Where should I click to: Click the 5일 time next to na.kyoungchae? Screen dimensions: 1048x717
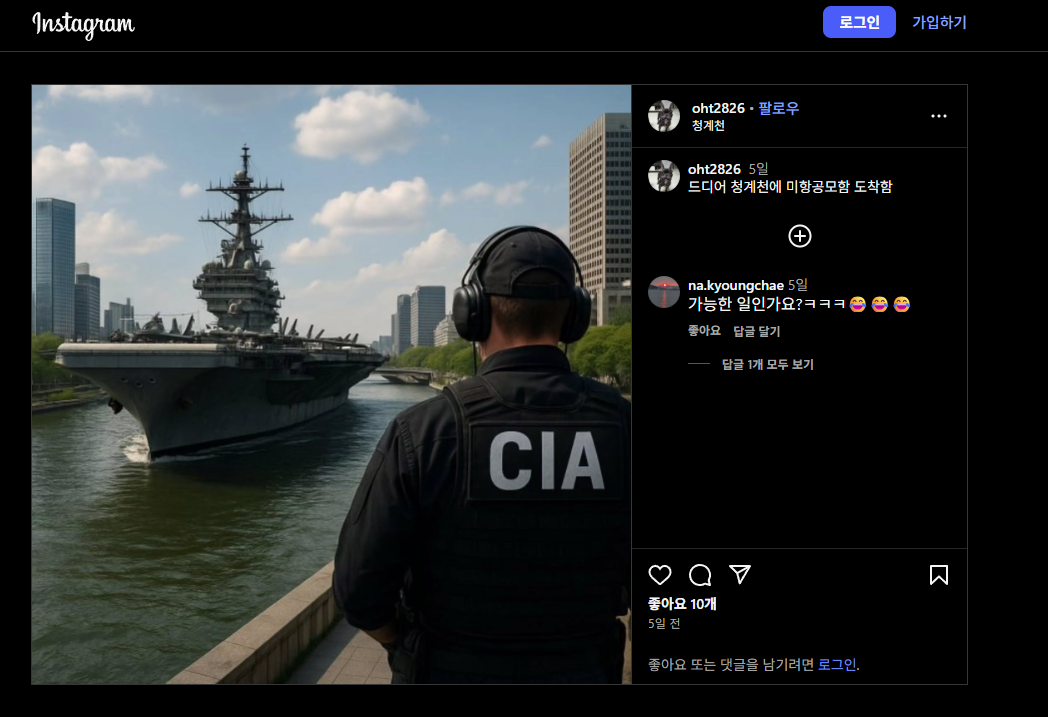pyautogui.click(x=797, y=285)
